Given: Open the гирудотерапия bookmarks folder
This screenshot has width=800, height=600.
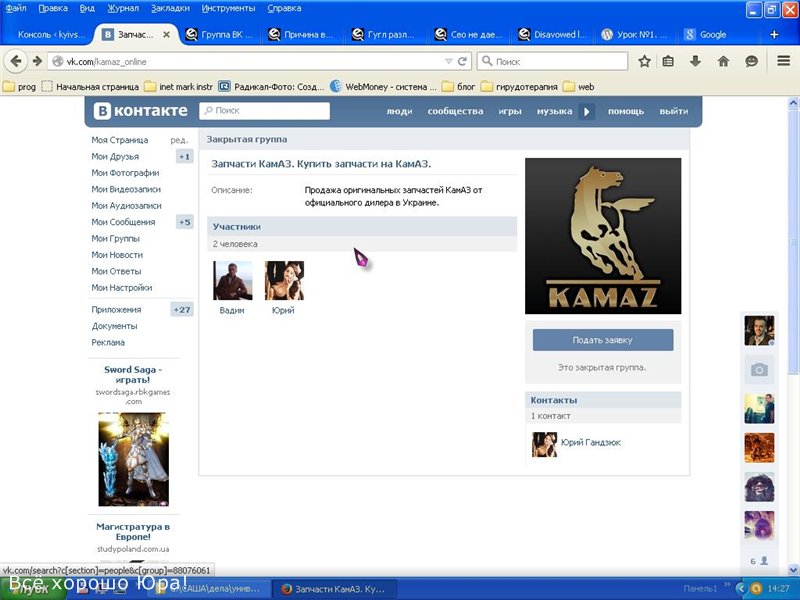Looking at the screenshot, I should (x=519, y=87).
